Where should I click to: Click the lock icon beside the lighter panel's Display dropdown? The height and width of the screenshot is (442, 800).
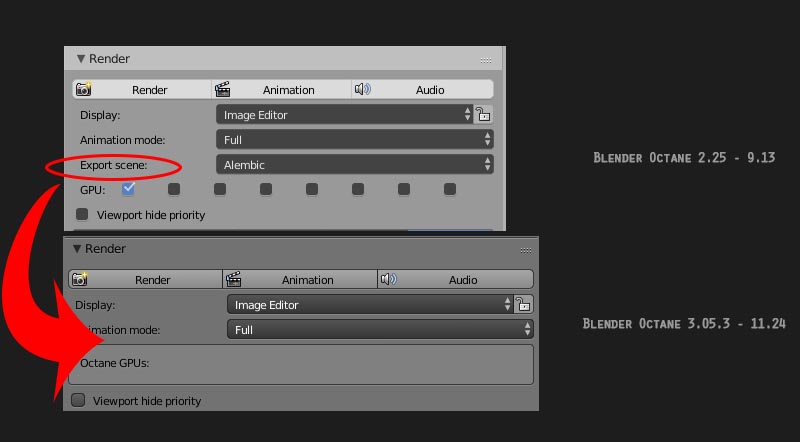click(484, 115)
